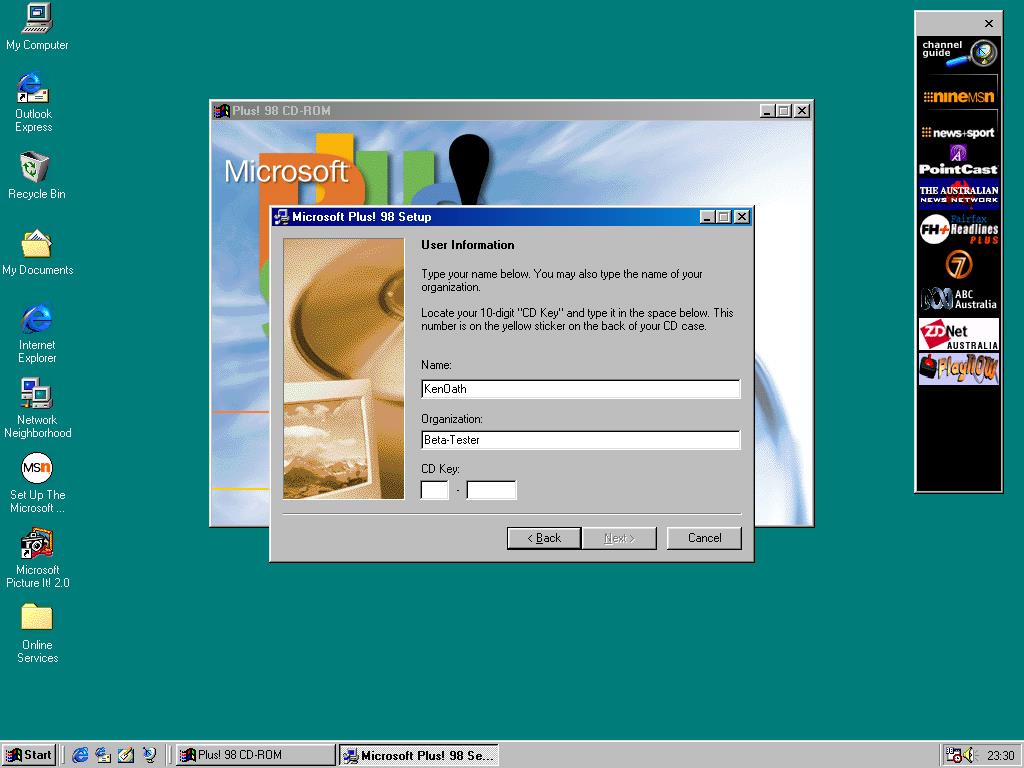
Task: Click the Organization input field
Action: pos(581,440)
